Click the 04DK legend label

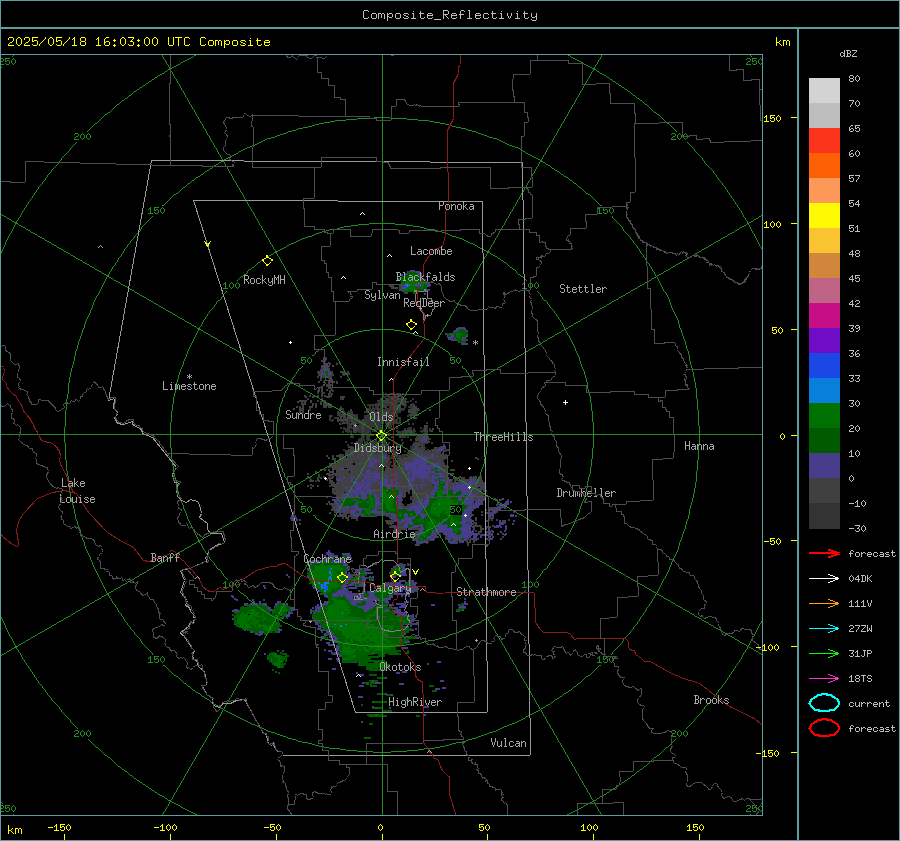(860, 579)
